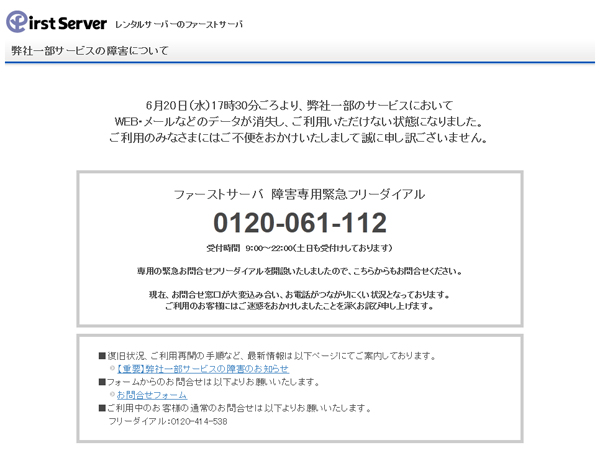Click the circle bullet before お問合せフォーム
This screenshot has height=450, width=600.
pyautogui.click(x=112, y=395)
